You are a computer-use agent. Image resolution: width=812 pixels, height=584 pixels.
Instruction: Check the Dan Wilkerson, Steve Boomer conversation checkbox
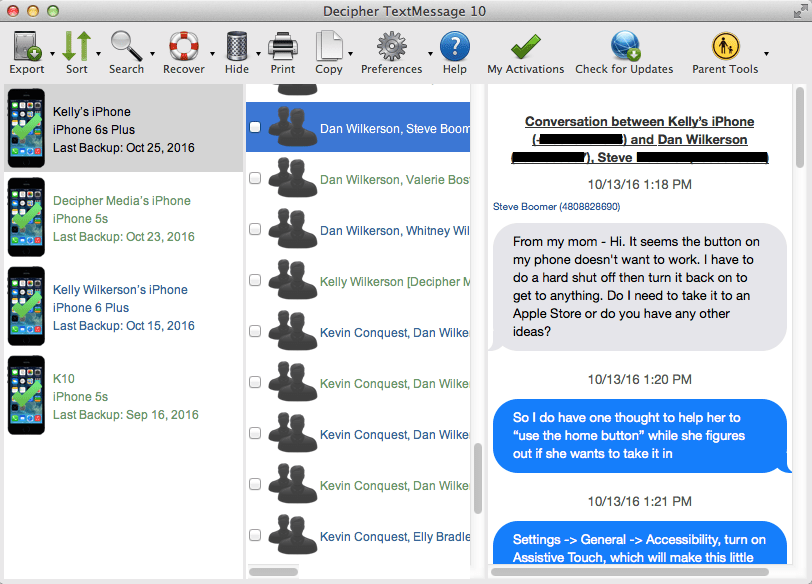[255, 127]
